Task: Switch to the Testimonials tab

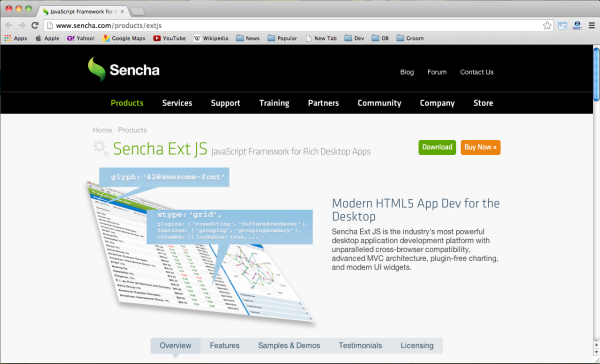Action: [360, 346]
